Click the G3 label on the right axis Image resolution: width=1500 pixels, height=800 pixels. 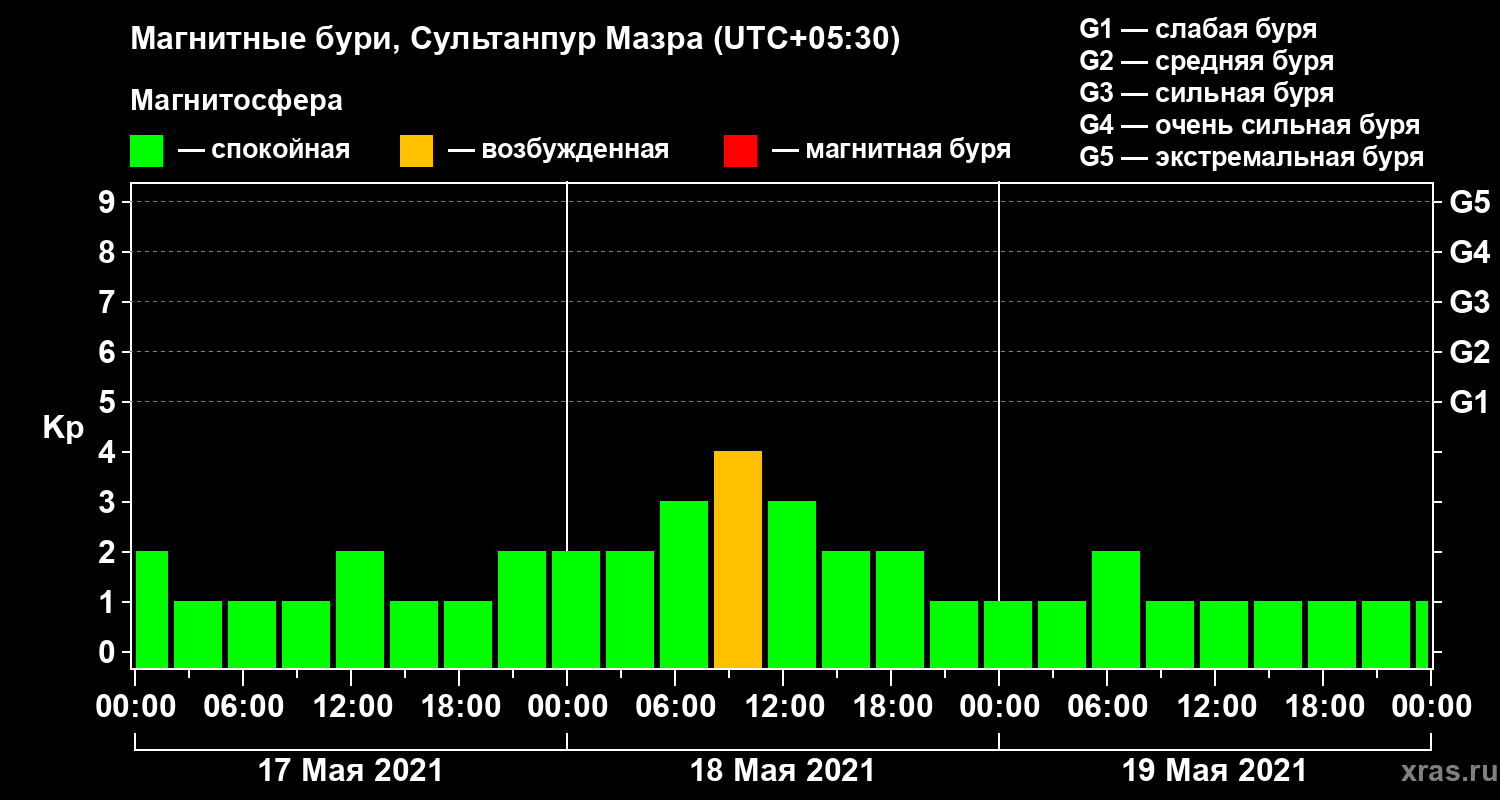[x=1469, y=303]
